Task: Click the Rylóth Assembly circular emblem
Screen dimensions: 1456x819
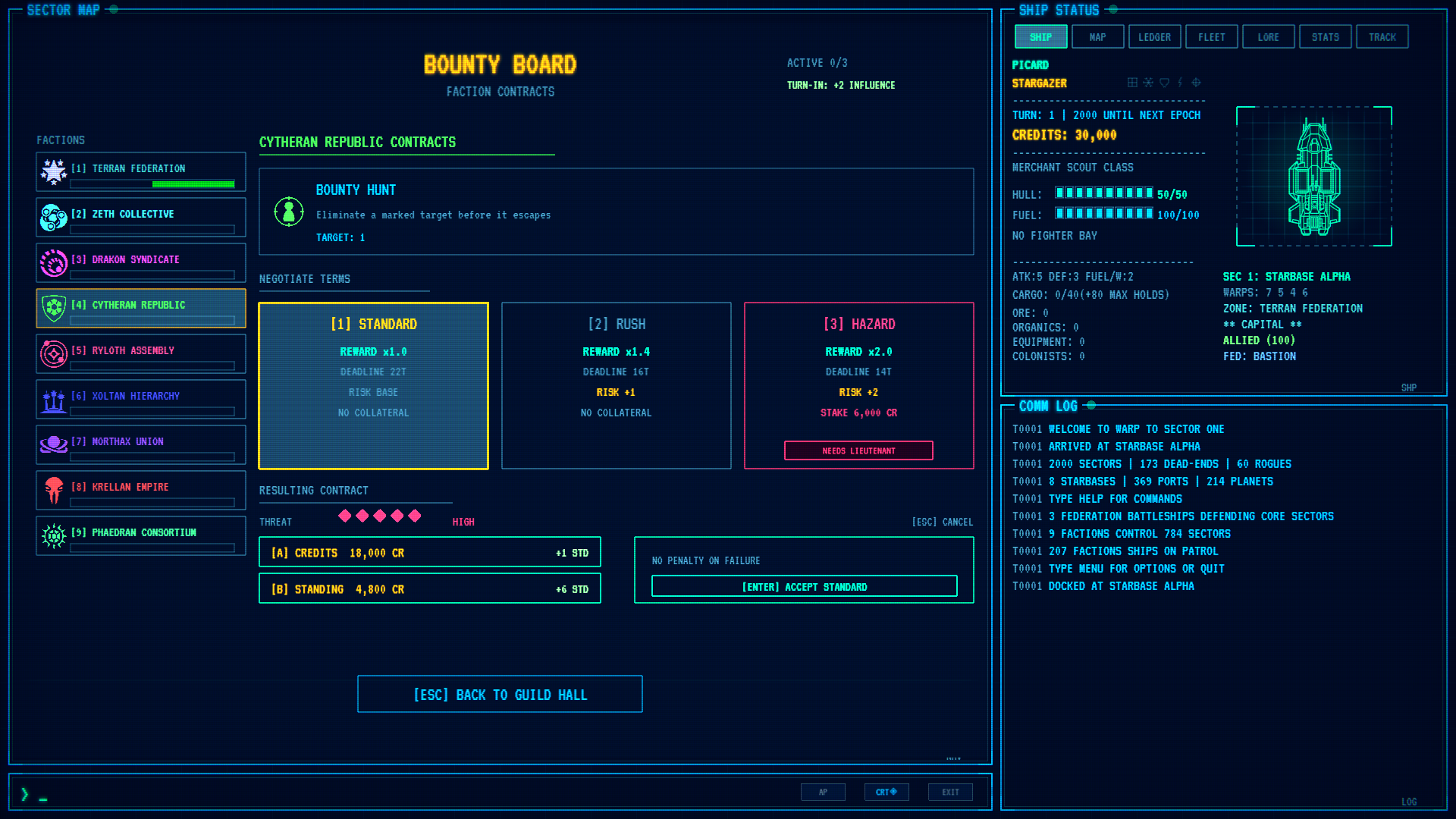Action: point(54,354)
